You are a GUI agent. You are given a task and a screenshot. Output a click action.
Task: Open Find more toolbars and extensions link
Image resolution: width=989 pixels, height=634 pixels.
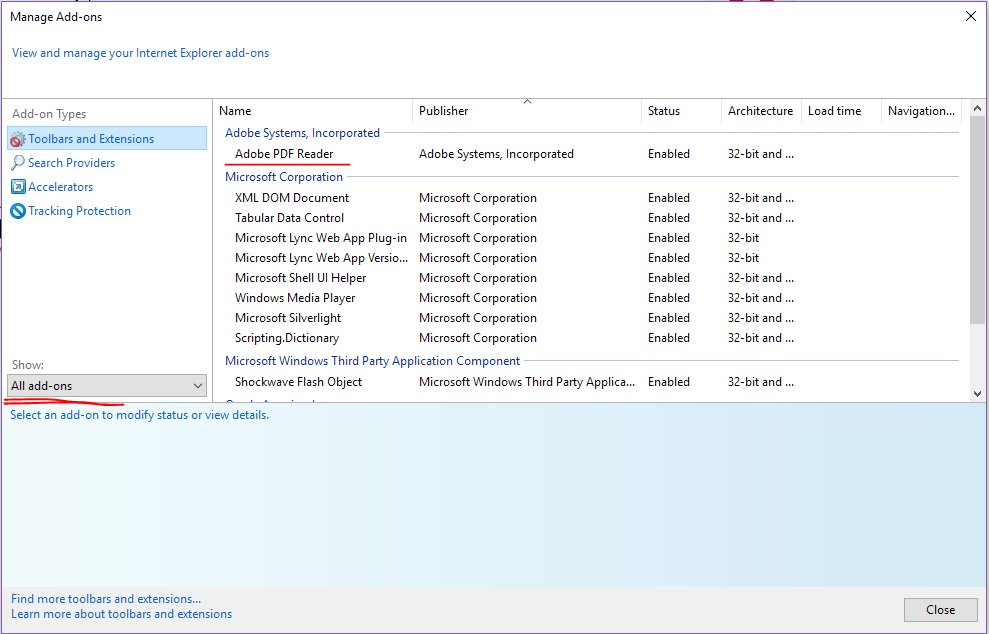106,599
